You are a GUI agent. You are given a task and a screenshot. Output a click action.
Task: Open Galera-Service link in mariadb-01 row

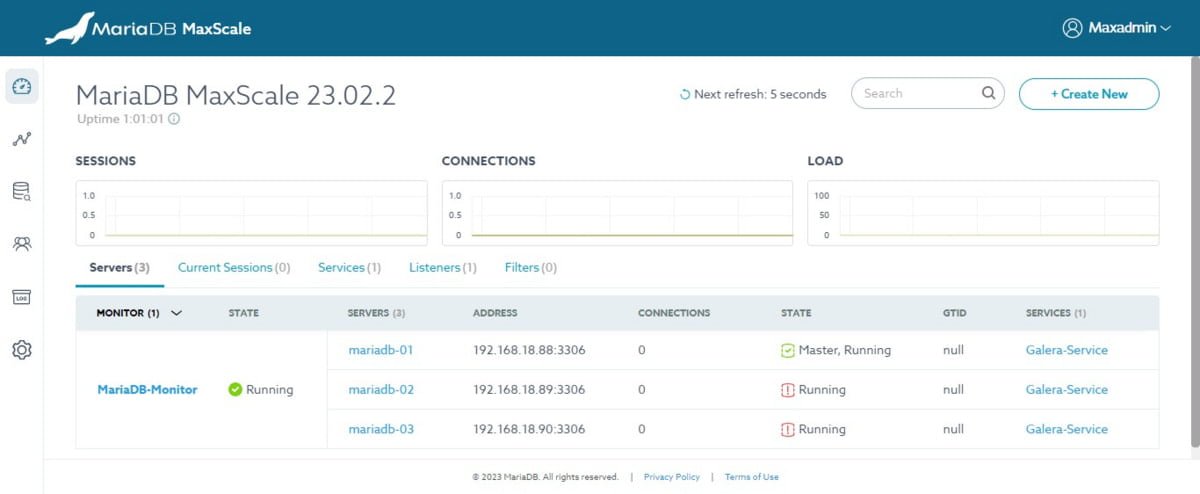pos(1067,351)
